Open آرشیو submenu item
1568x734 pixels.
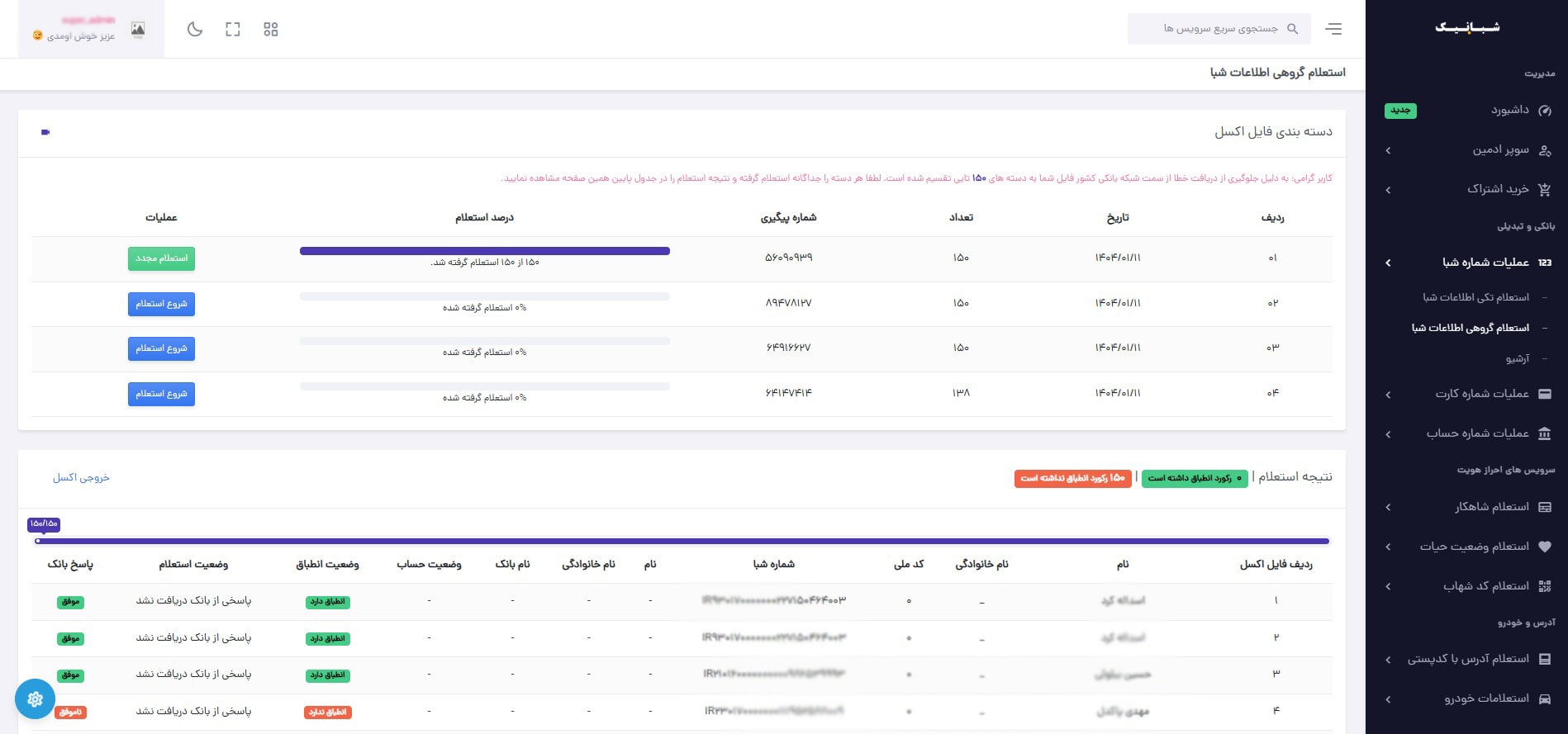(x=1517, y=359)
